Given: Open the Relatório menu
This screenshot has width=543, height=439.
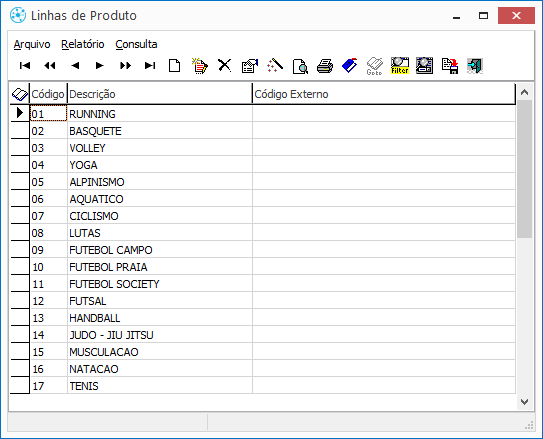Looking at the screenshot, I should tap(83, 44).
